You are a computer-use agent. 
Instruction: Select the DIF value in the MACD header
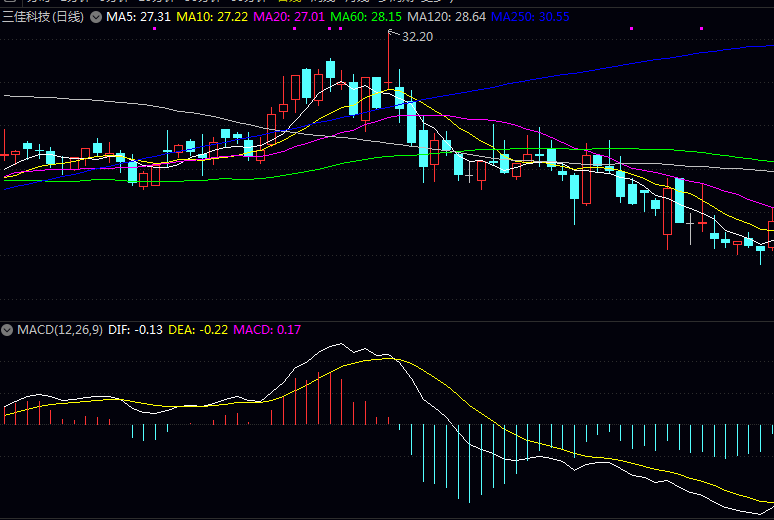click(135, 329)
